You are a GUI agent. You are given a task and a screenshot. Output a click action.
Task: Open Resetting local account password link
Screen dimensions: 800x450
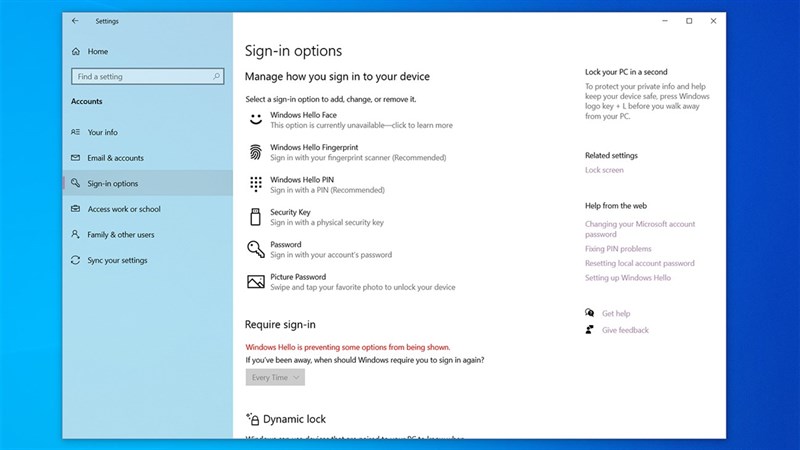pos(639,263)
